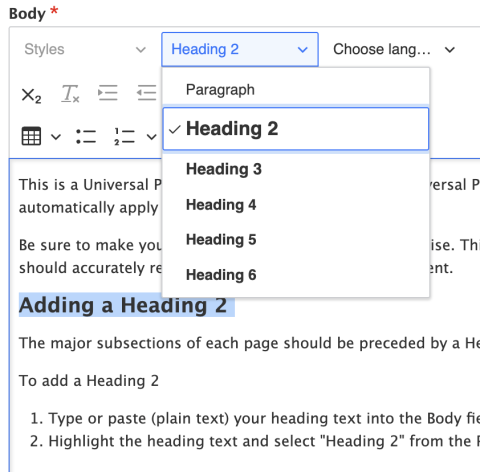Apply Heading 6 format

tap(296, 275)
